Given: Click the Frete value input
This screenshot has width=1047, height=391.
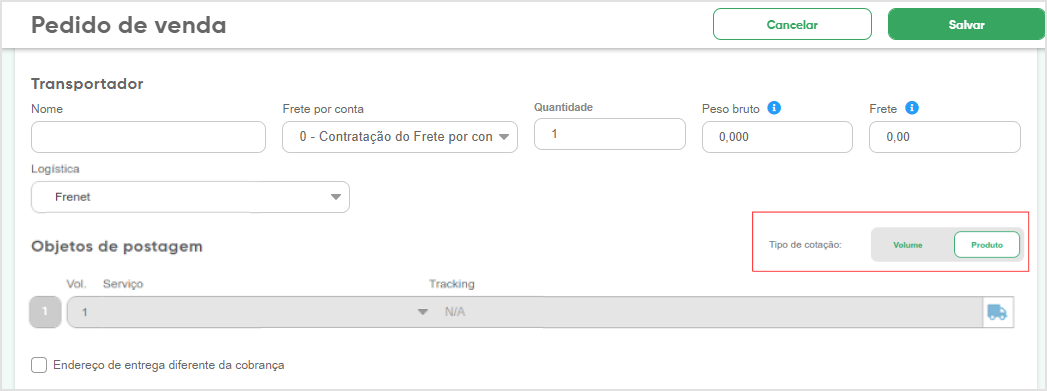Looking at the screenshot, I should click(x=945, y=137).
